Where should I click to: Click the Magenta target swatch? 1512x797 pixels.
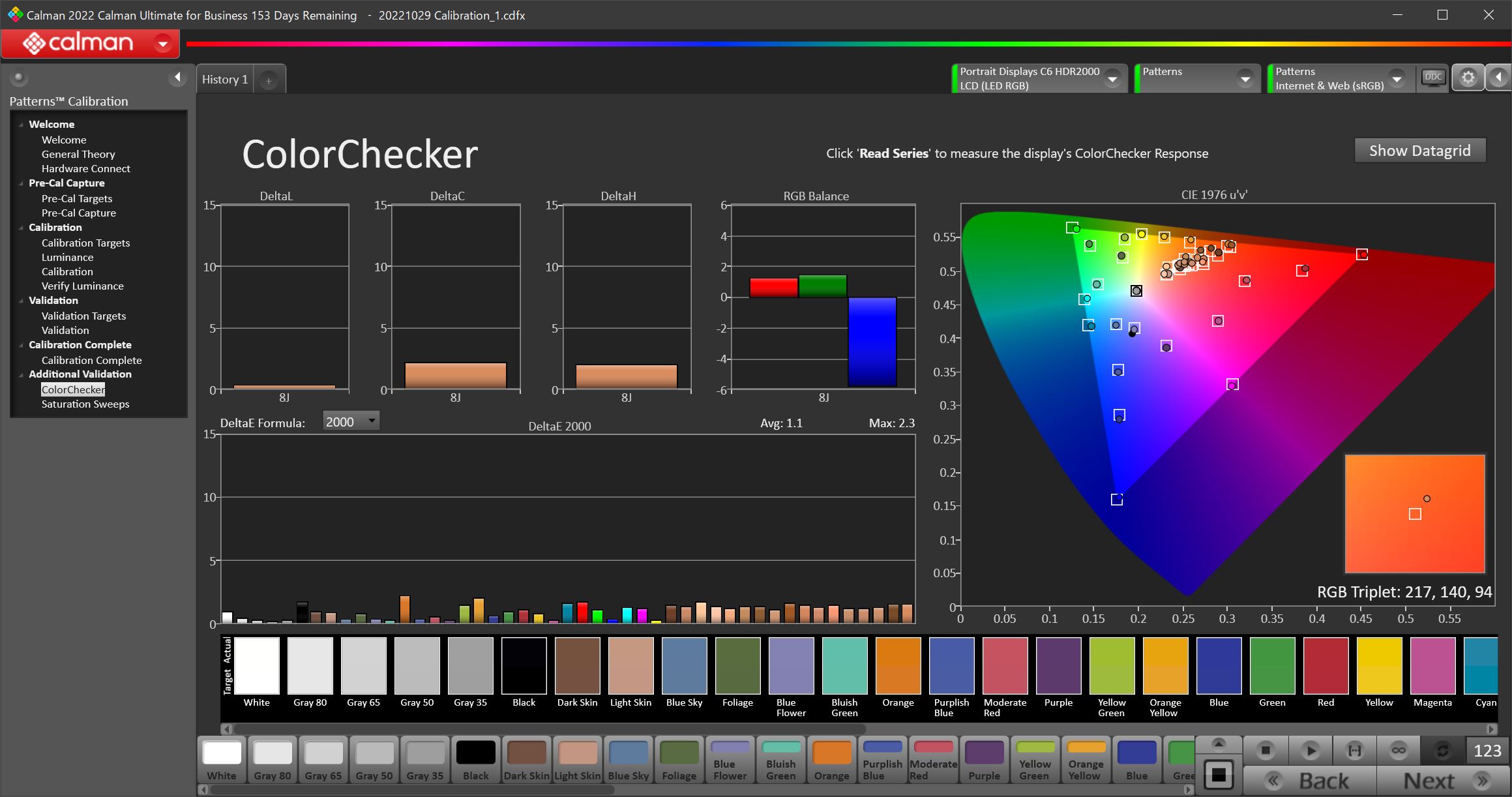1433,666
